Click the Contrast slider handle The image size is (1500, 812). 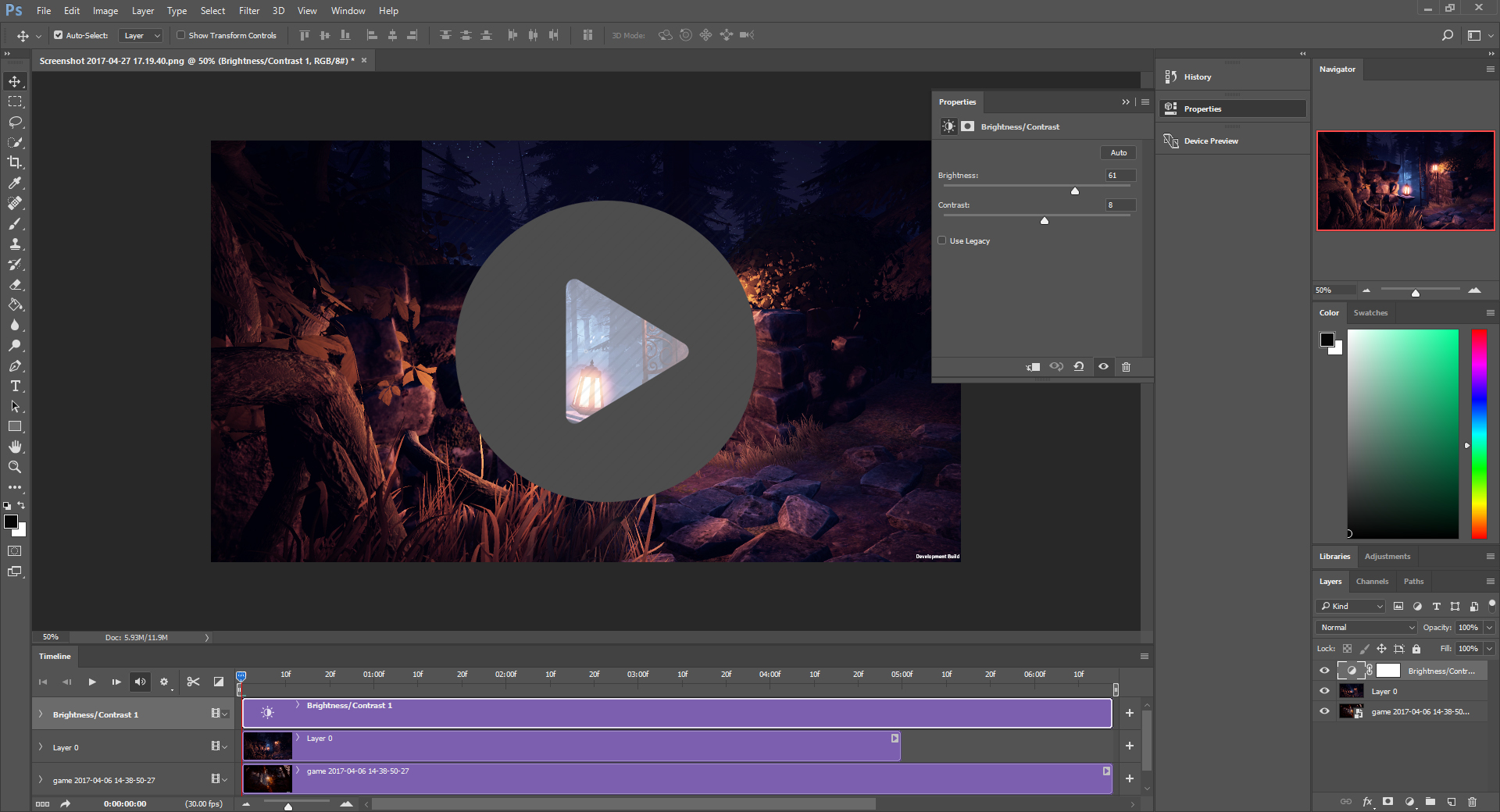(1045, 220)
